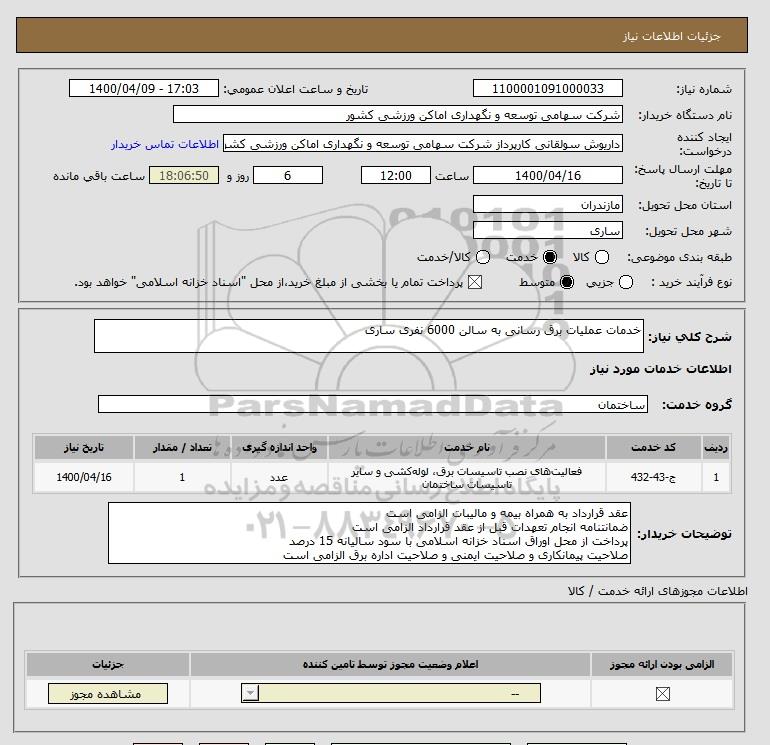Open اطلاعات تماس خریدار link
The image size is (770, 745).
165,144
